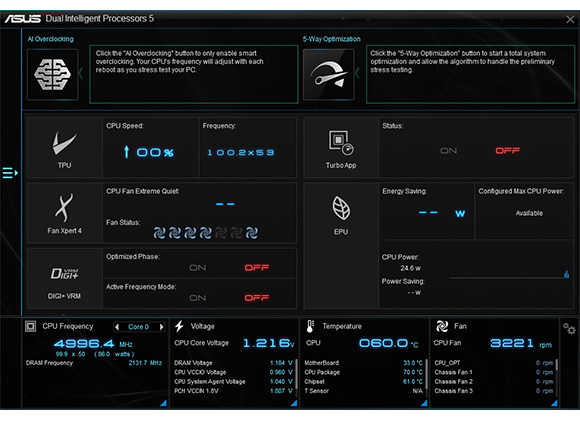Click the CPU VCCIO Voltage row
Screen dimensions: 580x424
point(233,372)
